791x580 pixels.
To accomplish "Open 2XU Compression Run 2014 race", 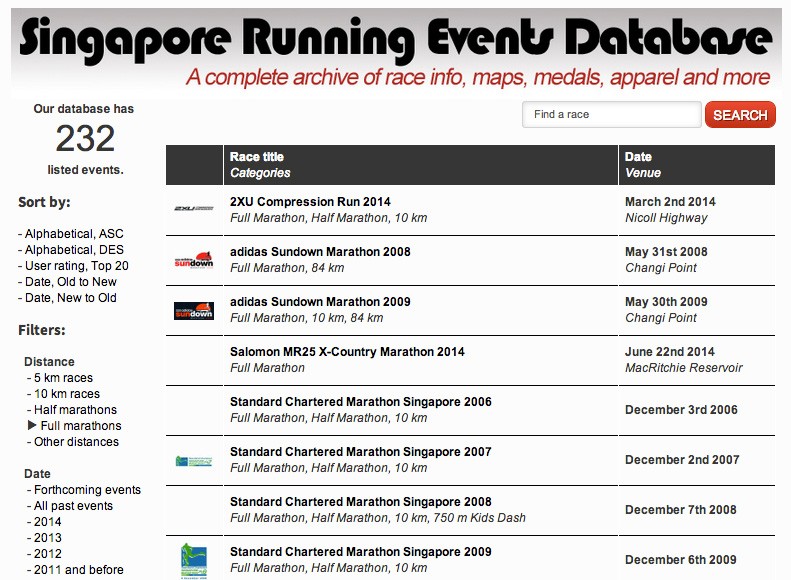I will pyautogui.click(x=310, y=202).
